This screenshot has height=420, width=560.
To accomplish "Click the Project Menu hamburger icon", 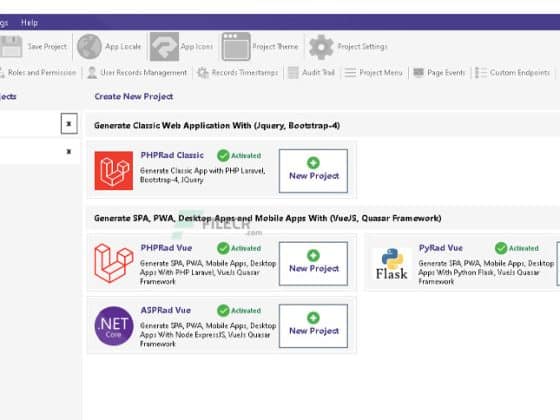I will tap(350, 73).
